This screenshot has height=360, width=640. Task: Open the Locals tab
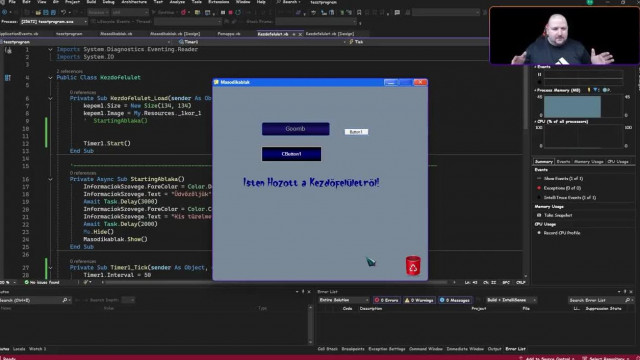coord(19,349)
